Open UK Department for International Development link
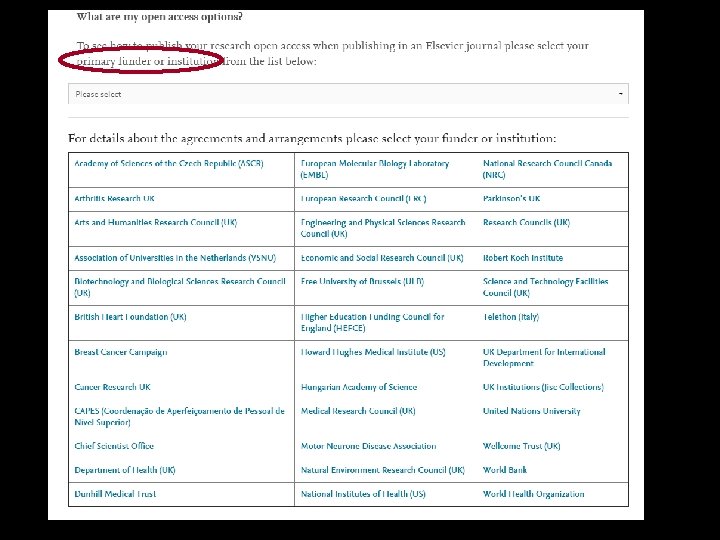This screenshot has width=720, height=540. (544, 358)
